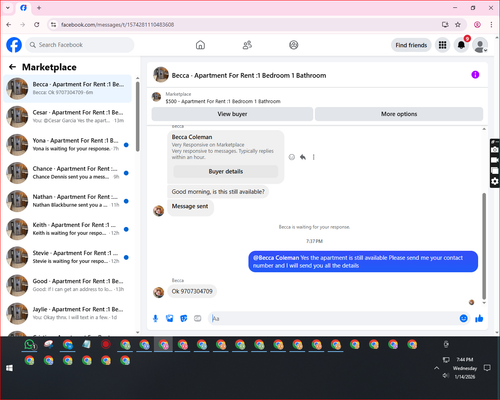Open the Keith conversation

coord(68,229)
